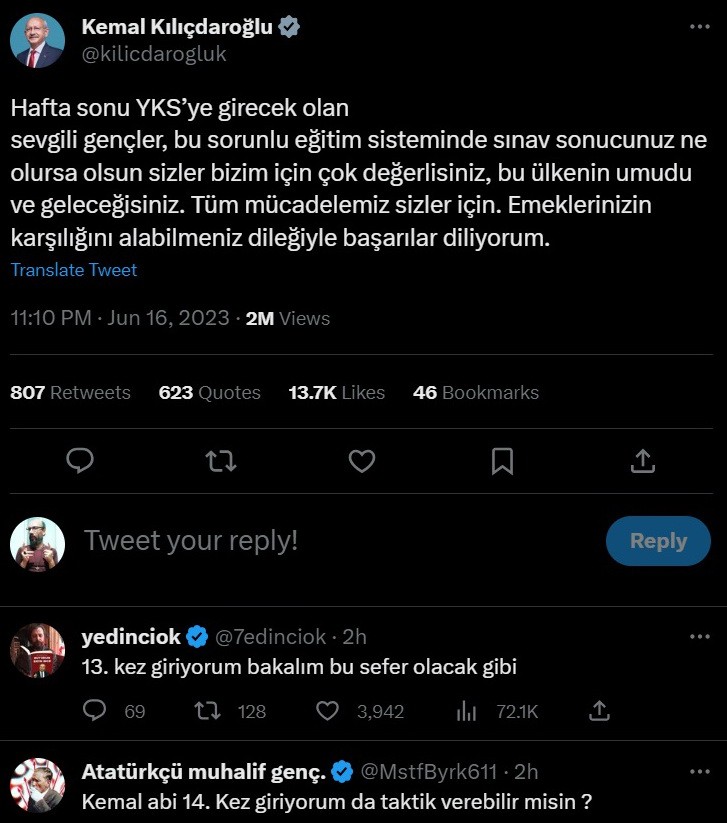The height and width of the screenshot is (823, 727).
Task: View analytics icon on yedinciok's reply
Action: 466,711
